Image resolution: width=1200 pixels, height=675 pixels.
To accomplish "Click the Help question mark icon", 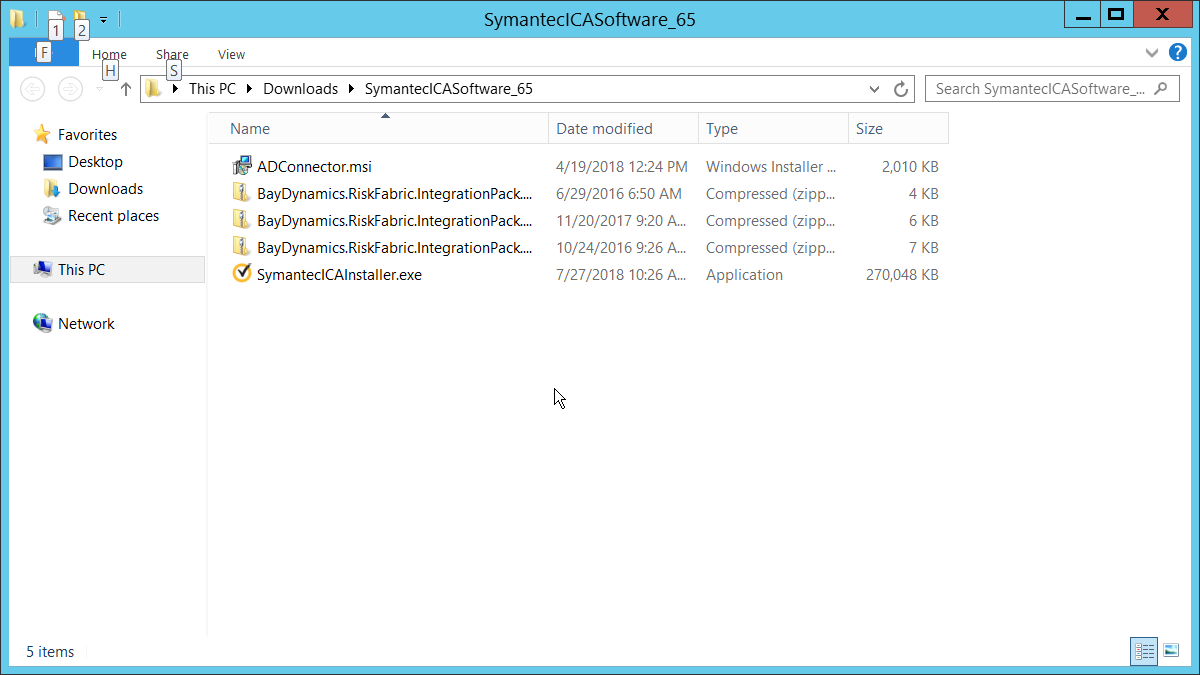I will [x=1177, y=53].
